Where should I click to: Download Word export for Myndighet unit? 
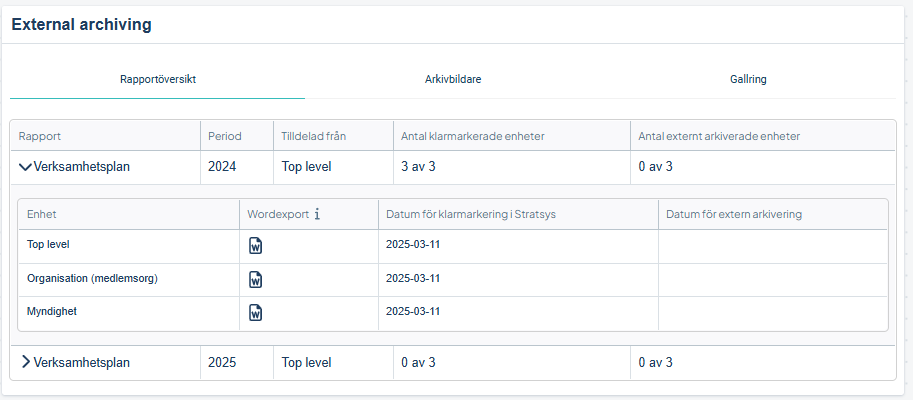click(x=256, y=313)
